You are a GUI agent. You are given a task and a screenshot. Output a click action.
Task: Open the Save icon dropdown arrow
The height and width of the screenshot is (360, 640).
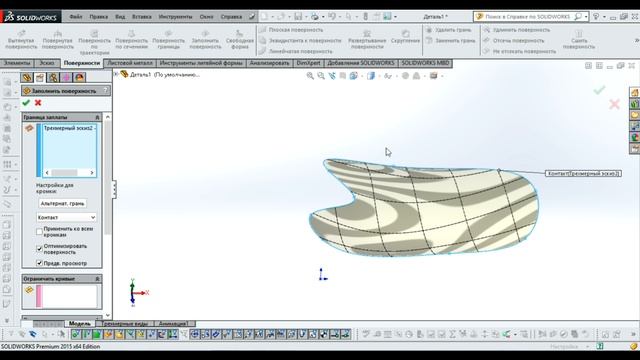pos(306,17)
